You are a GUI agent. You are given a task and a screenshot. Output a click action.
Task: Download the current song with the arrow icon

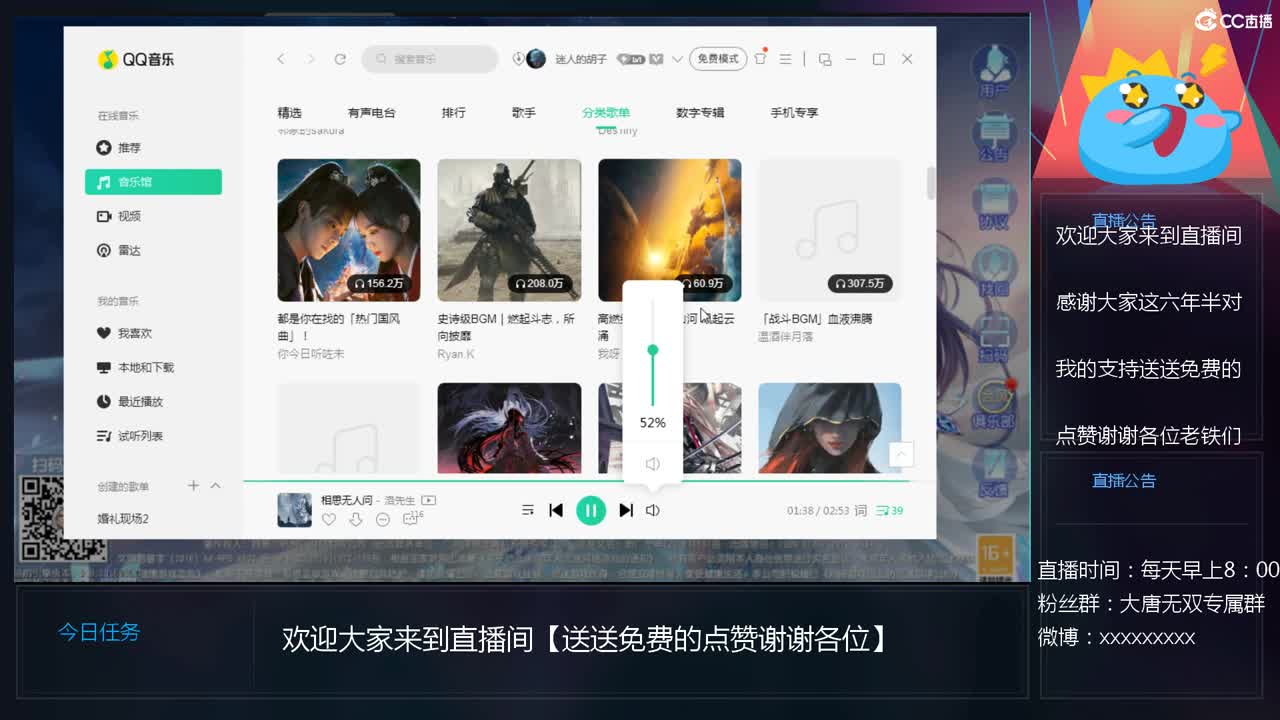pyautogui.click(x=356, y=519)
